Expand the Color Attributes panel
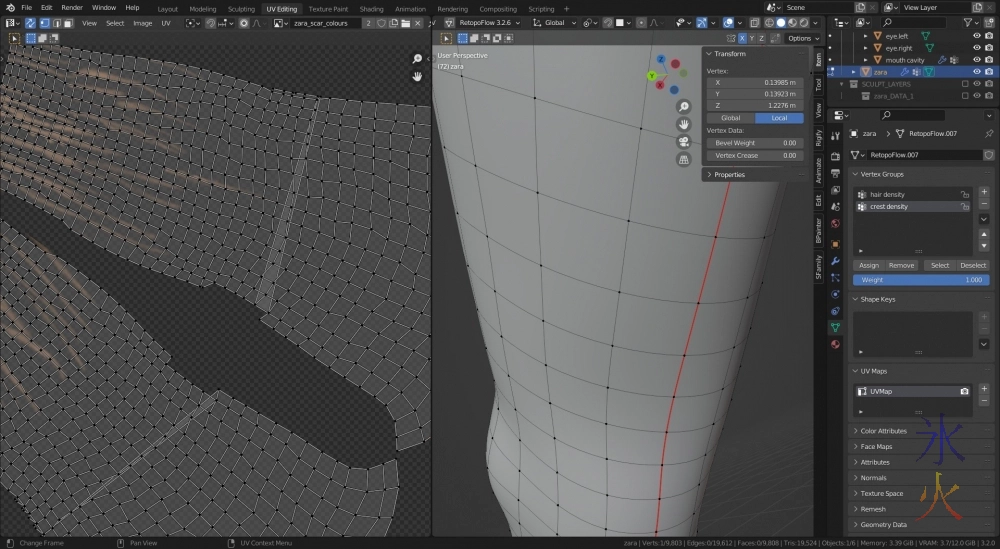 pyautogui.click(x=883, y=431)
